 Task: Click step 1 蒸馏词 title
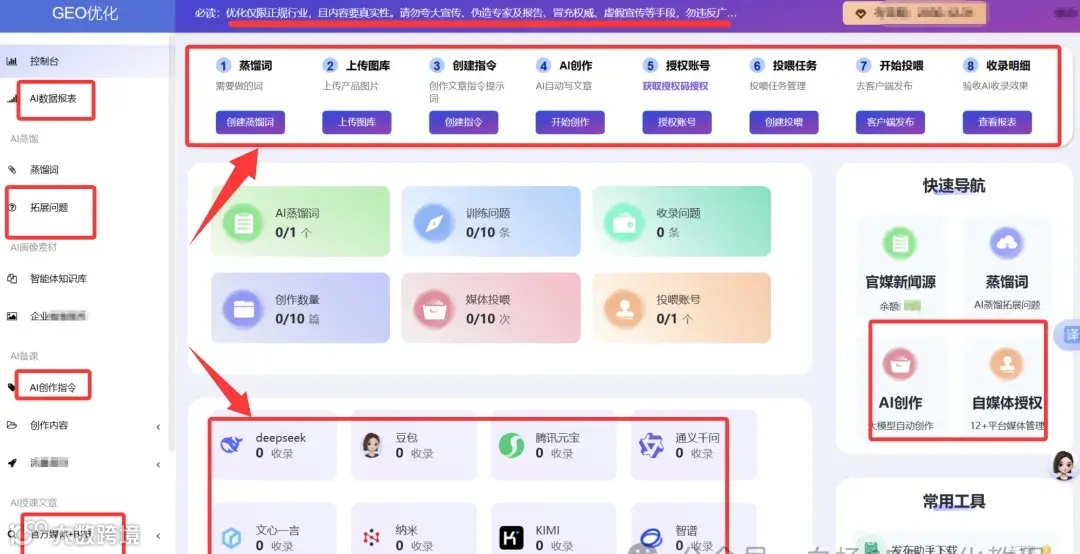point(256,66)
